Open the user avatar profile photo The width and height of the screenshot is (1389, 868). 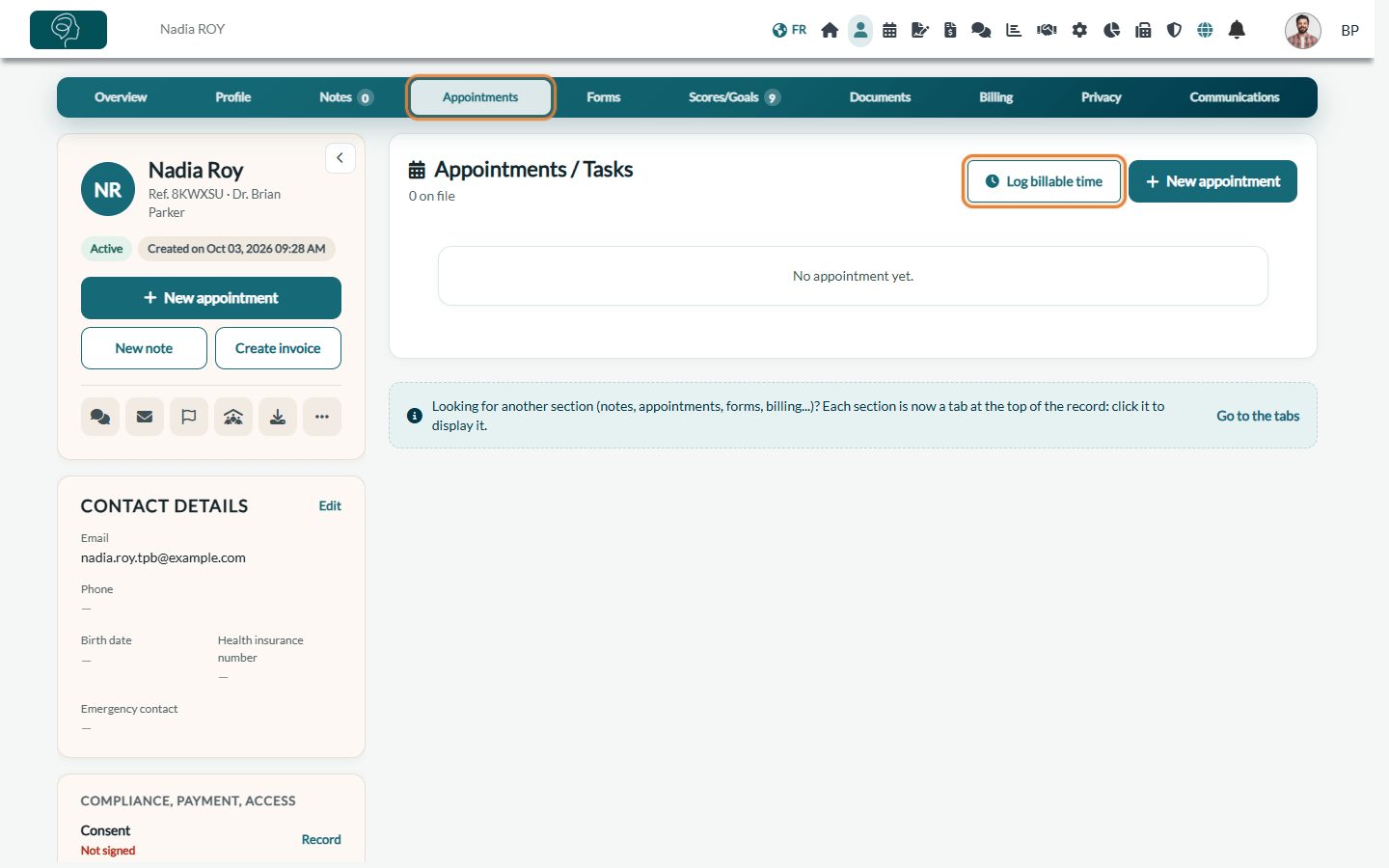tap(1303, 30)
